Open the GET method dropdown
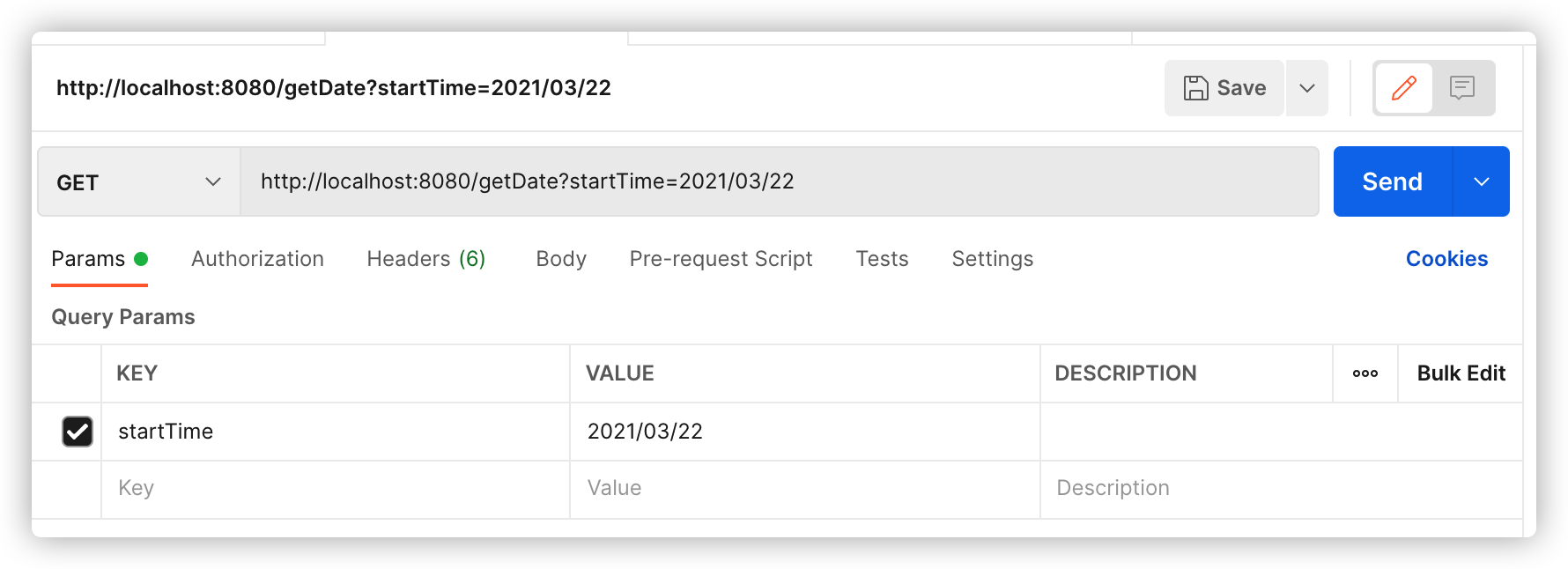The image size is (1568, 569). click(138, 182)
